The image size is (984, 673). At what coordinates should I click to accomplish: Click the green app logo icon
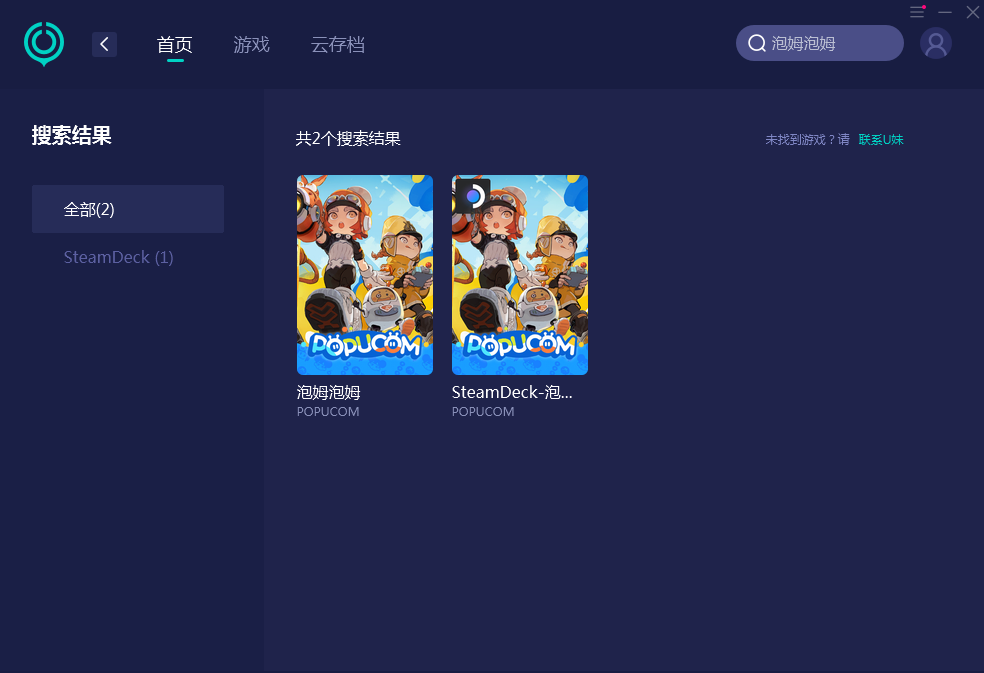click(x=44, y=43)
